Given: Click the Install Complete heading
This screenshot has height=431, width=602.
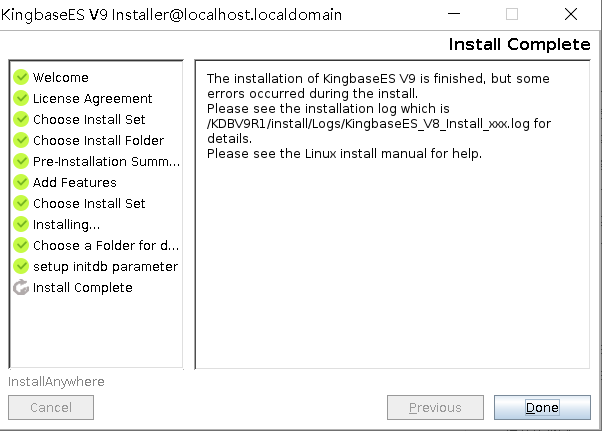Looking at the screenshot, I should (519, 44).
